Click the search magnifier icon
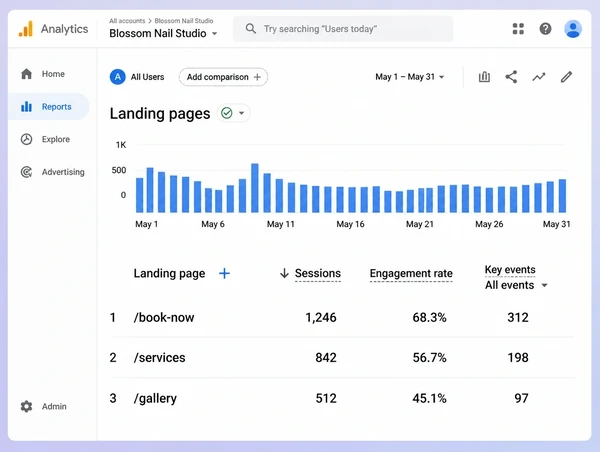This screenshot has width=600, height=452. click(x=251, y=29)
